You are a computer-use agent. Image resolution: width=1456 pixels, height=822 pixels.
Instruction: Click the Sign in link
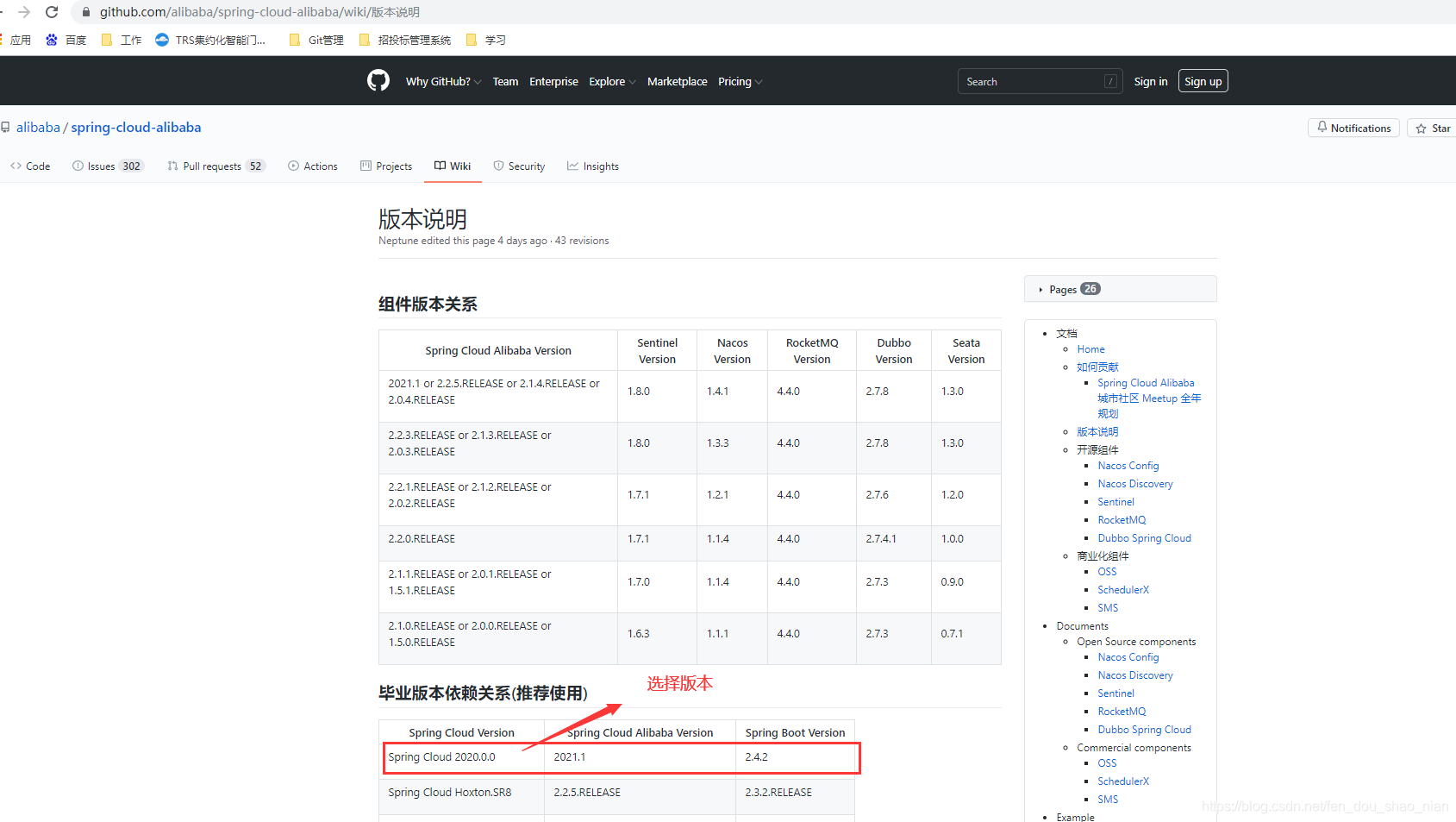(x=1151, y=81)
